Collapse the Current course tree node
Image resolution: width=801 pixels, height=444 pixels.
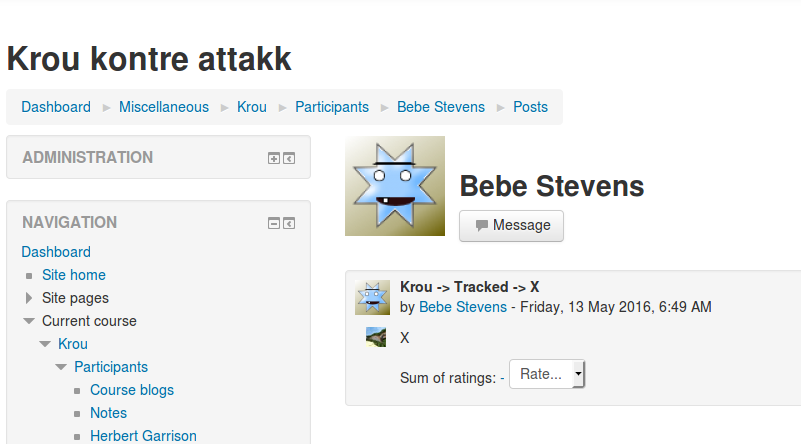pos(29,321)
